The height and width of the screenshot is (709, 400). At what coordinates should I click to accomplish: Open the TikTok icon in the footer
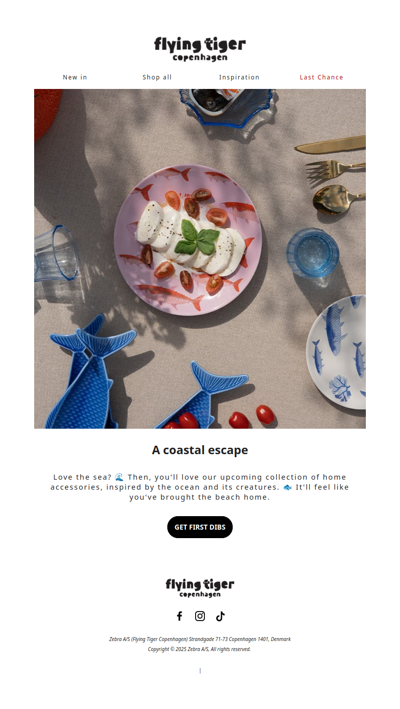click(x=220, y=616)
